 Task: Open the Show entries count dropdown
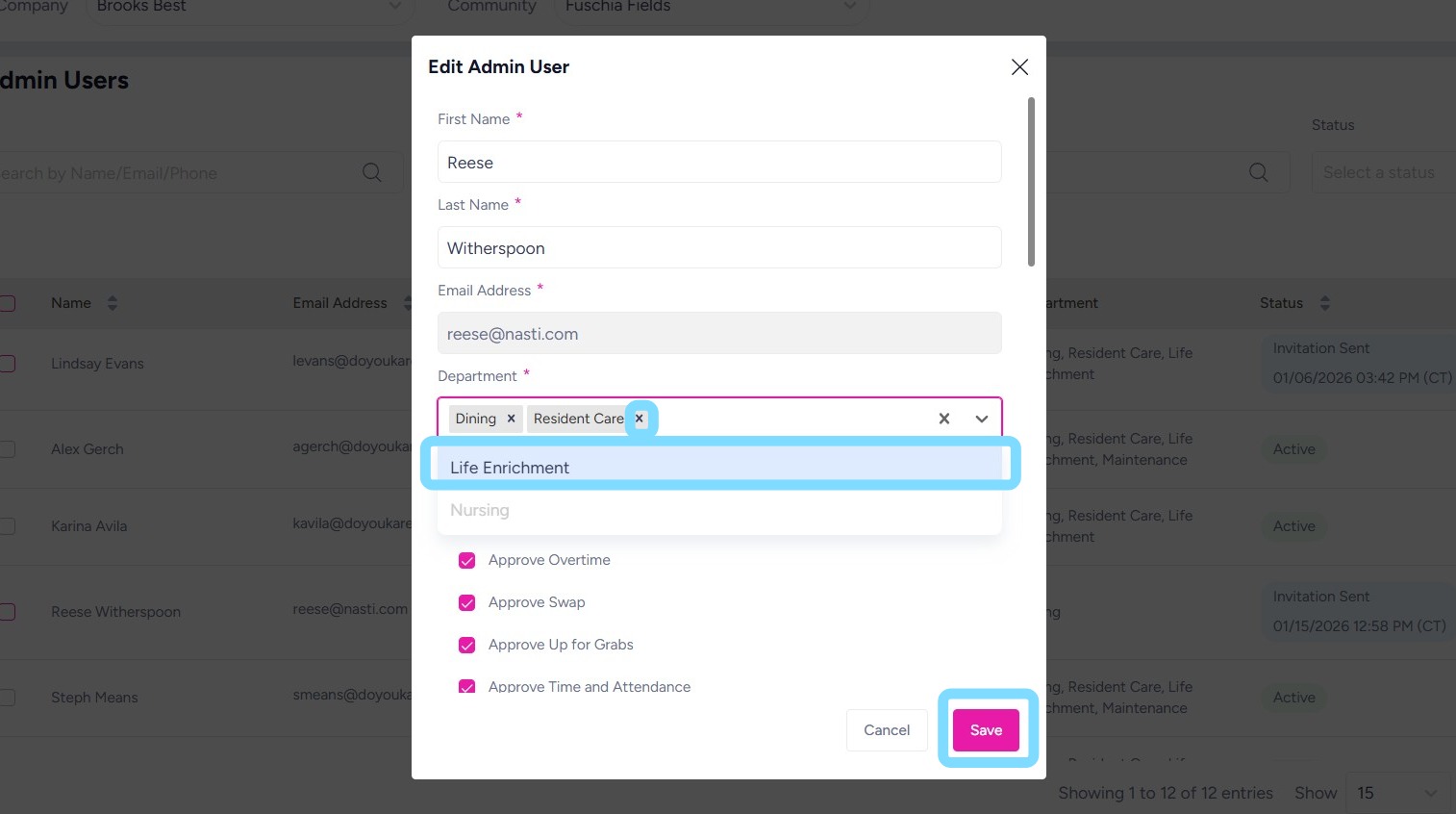1396,793
